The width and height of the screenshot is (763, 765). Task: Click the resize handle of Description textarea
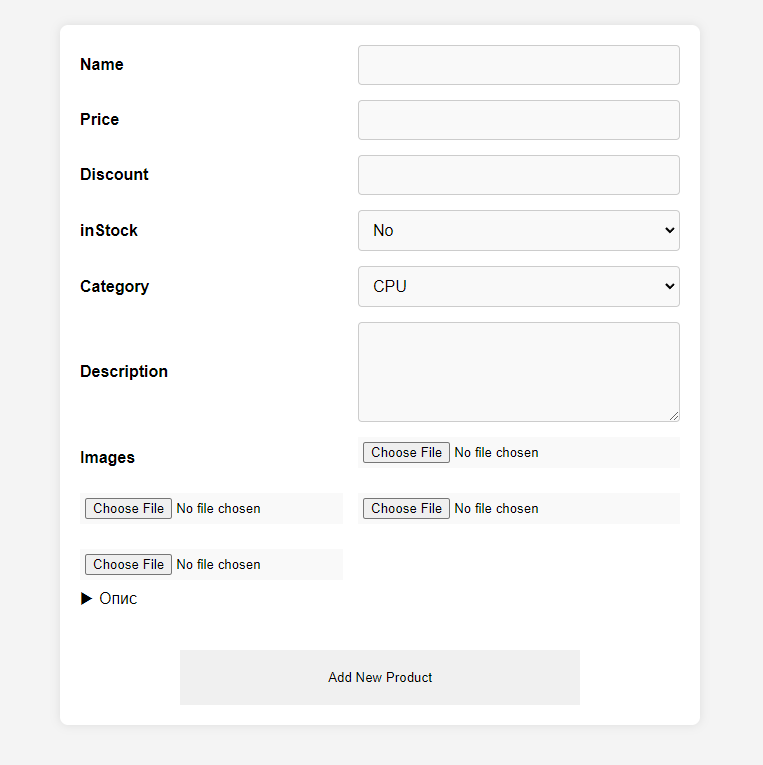(x=674, y=416)
